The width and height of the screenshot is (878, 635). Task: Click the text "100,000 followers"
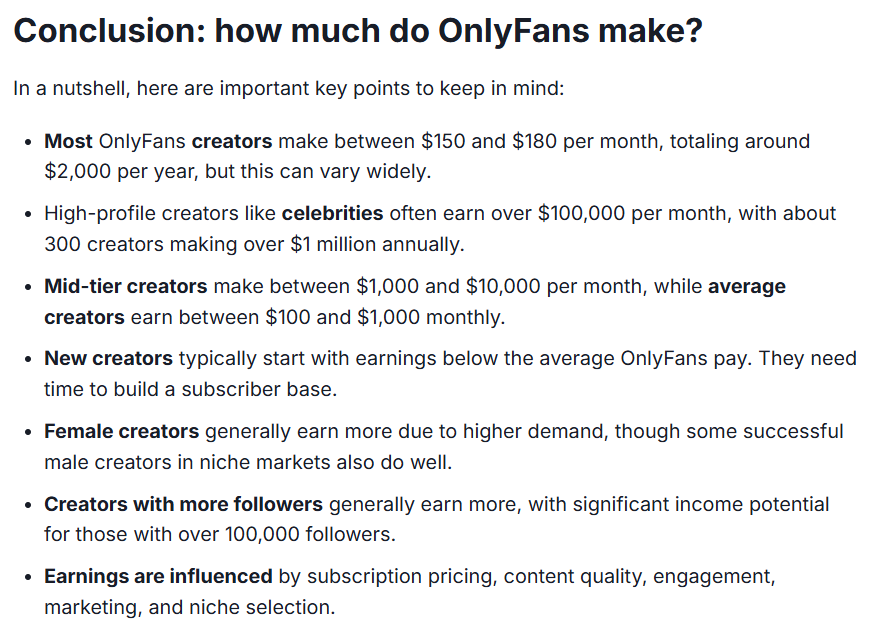[309, 534]
